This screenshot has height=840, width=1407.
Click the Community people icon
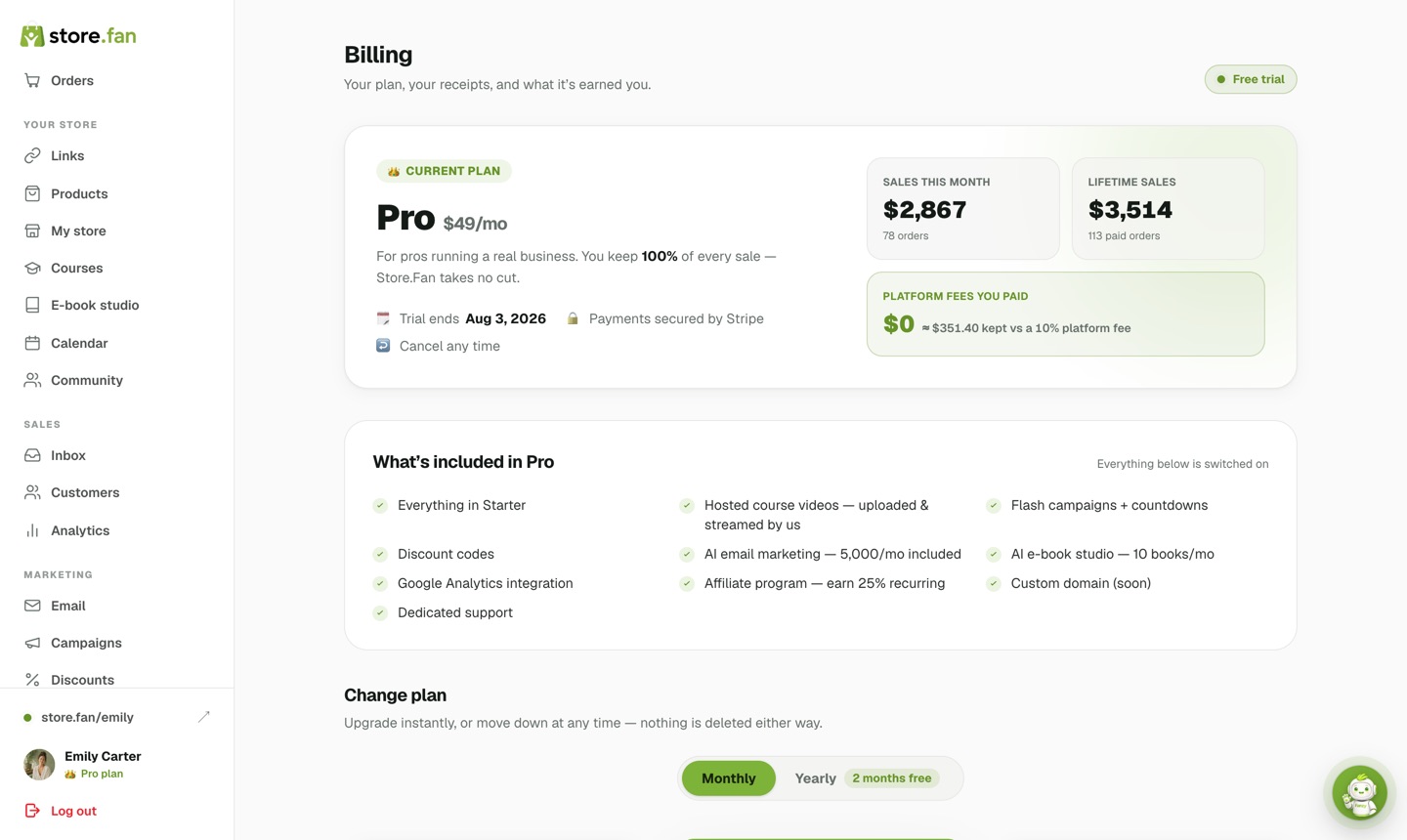pos(32,381)
